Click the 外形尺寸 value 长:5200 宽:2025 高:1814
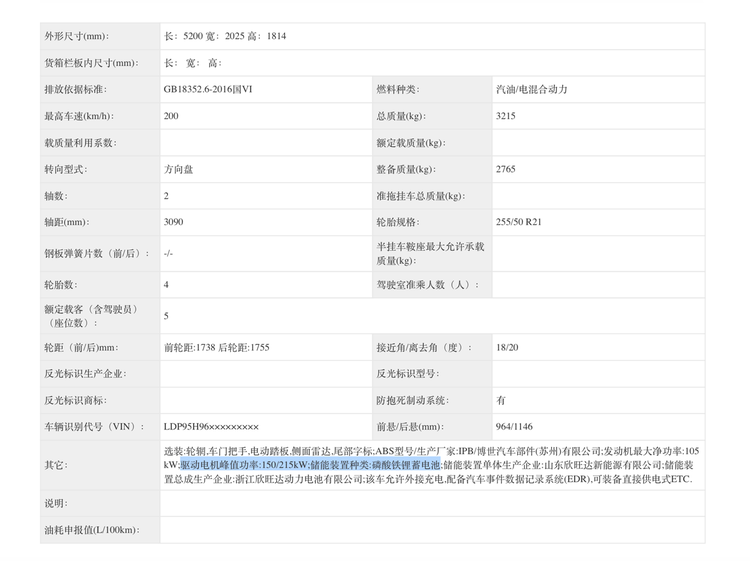Image resolution: width=750 pixels, height=561 pixels. click(225, 36)
